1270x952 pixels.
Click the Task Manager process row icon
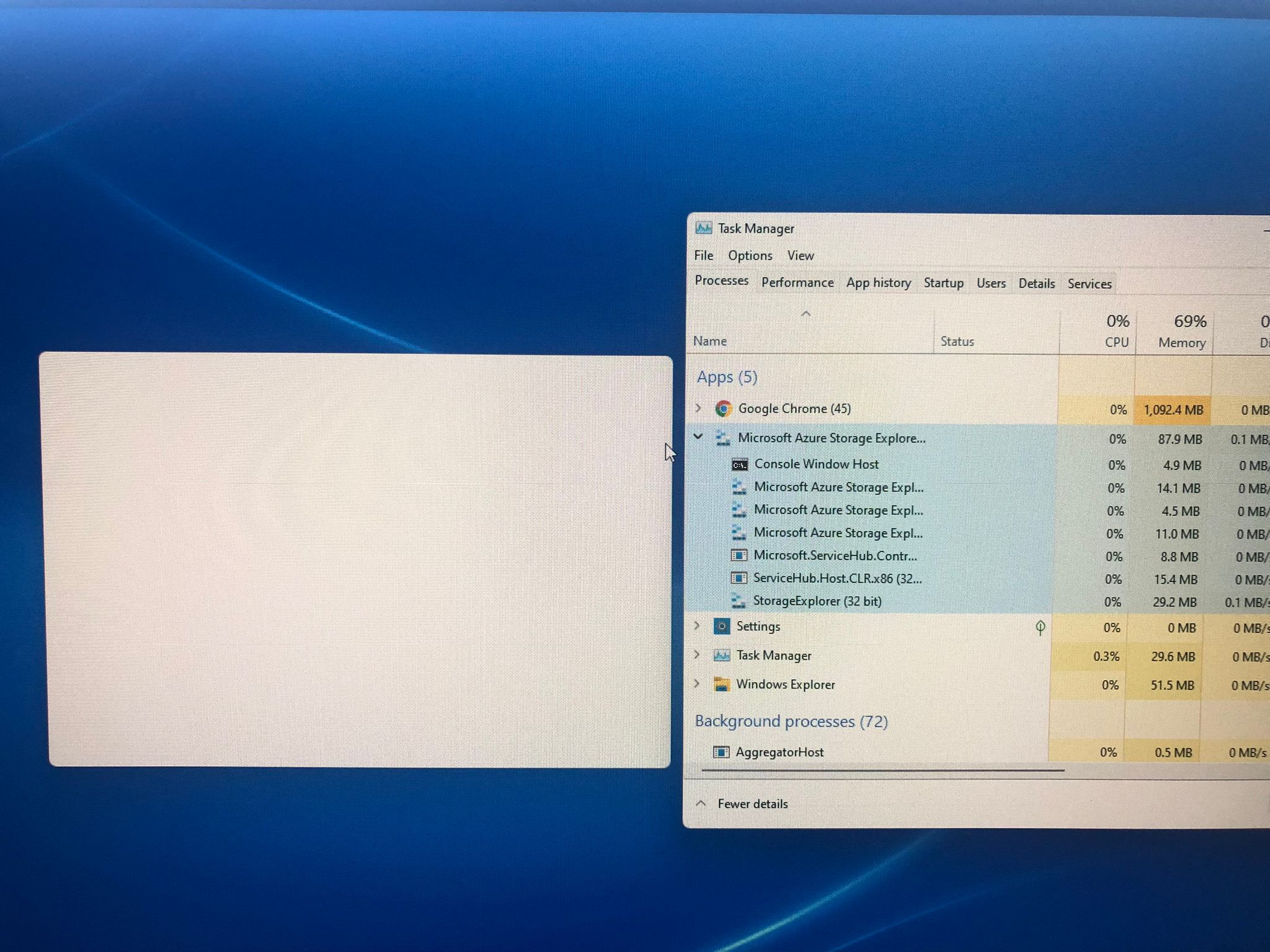click(721, 655)
